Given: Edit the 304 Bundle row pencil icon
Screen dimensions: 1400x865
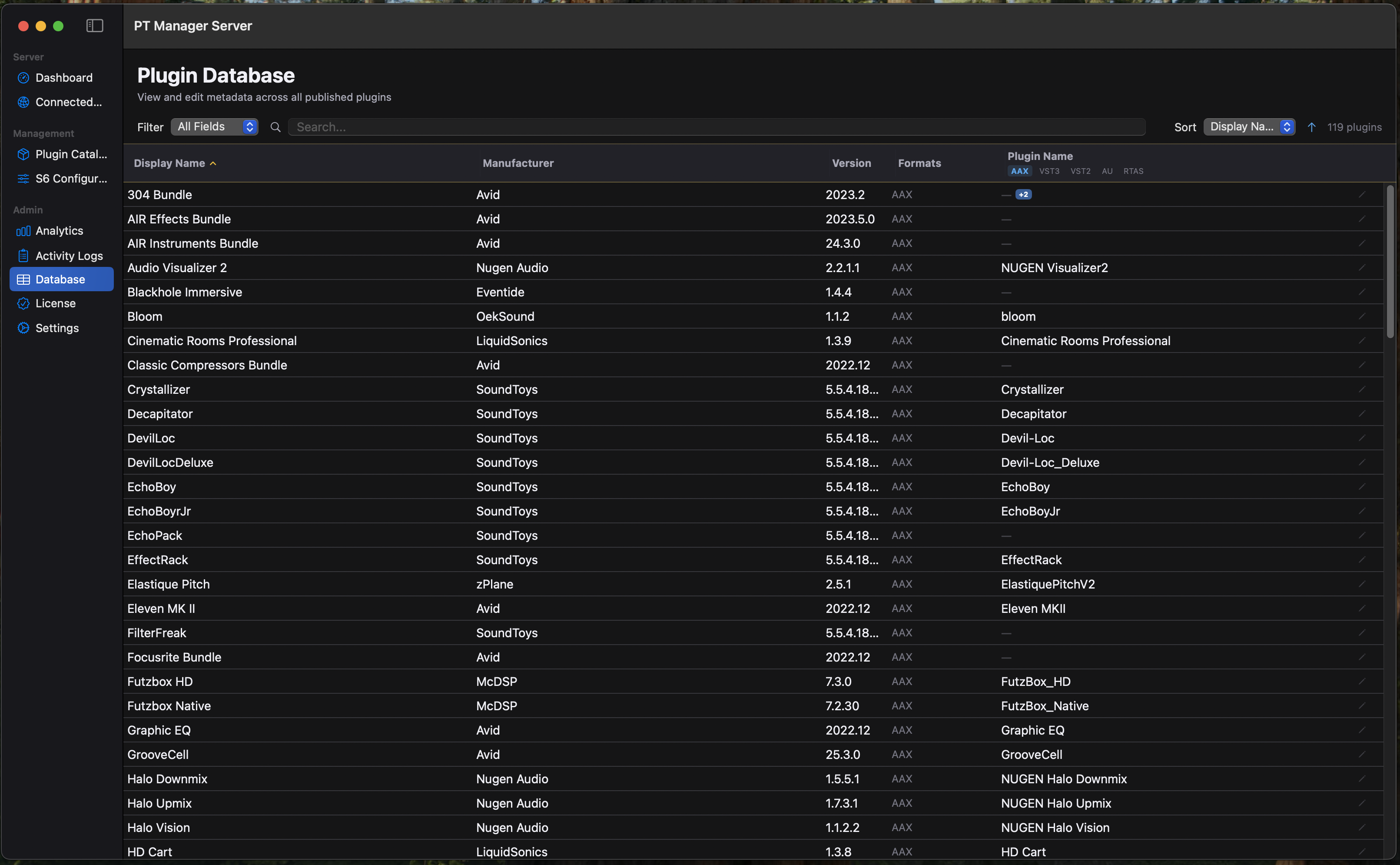Looking at the screenshot, I should 1362,195.
